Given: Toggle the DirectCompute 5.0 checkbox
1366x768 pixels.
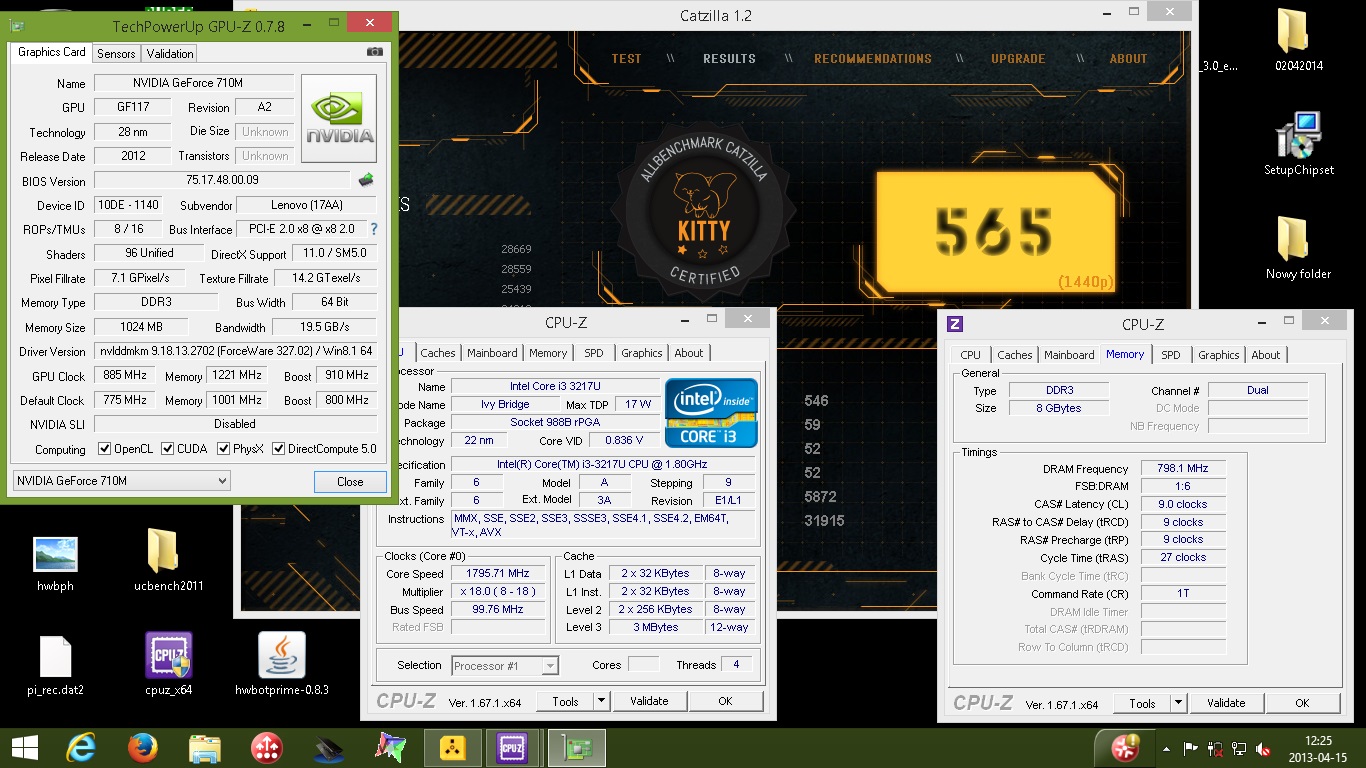Looking at the screenshot, I should (x=279, y=449).
